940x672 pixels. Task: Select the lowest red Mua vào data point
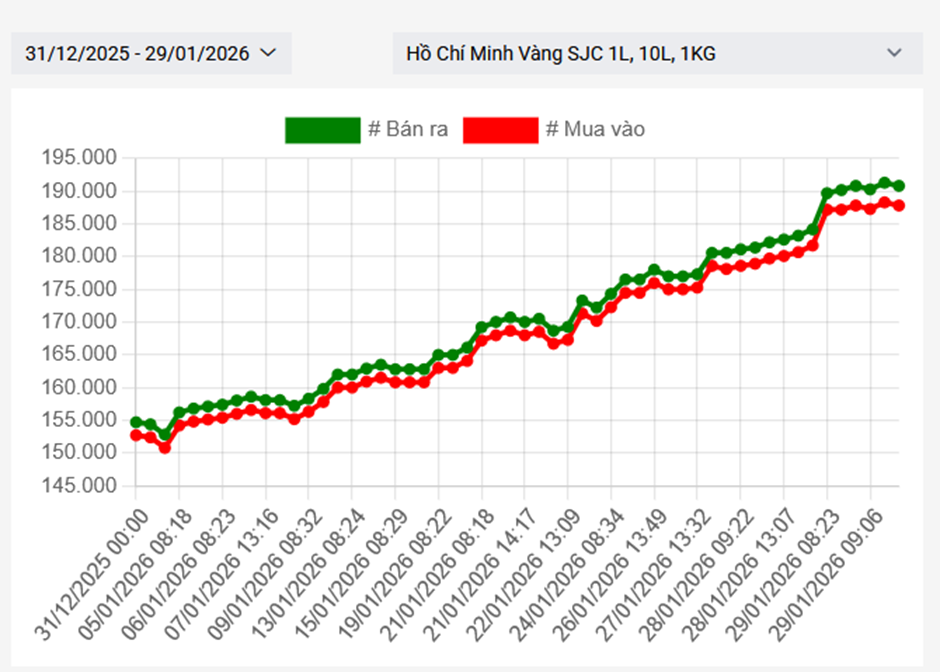pyautogui.click(x=165, y=447)
